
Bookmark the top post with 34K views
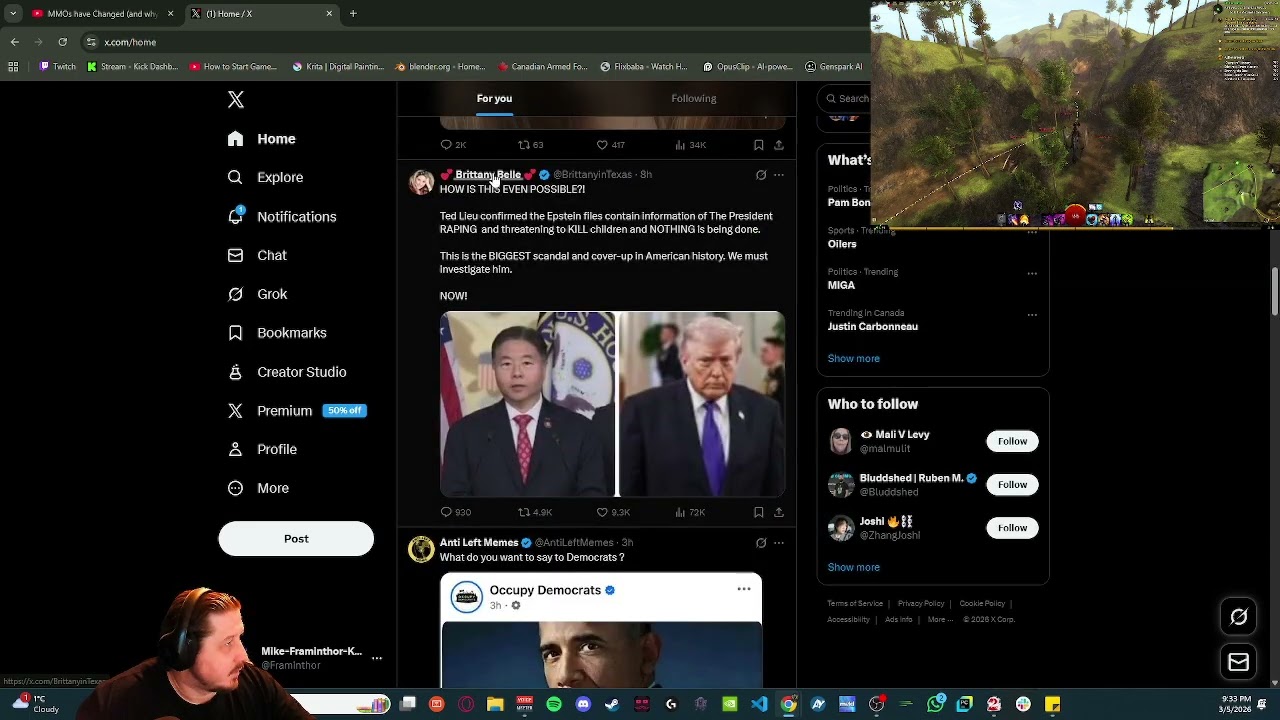pyautogui.click(x=759, y=145)
